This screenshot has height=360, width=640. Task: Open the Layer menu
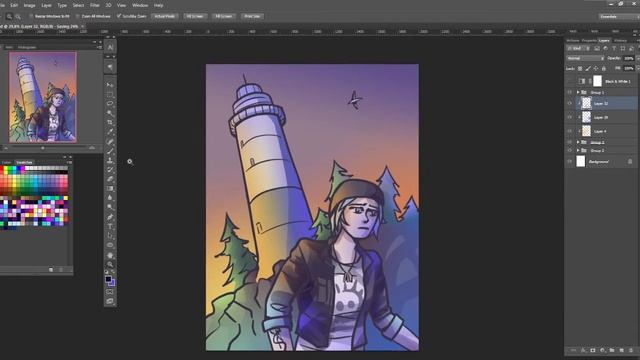pos(46,5)
